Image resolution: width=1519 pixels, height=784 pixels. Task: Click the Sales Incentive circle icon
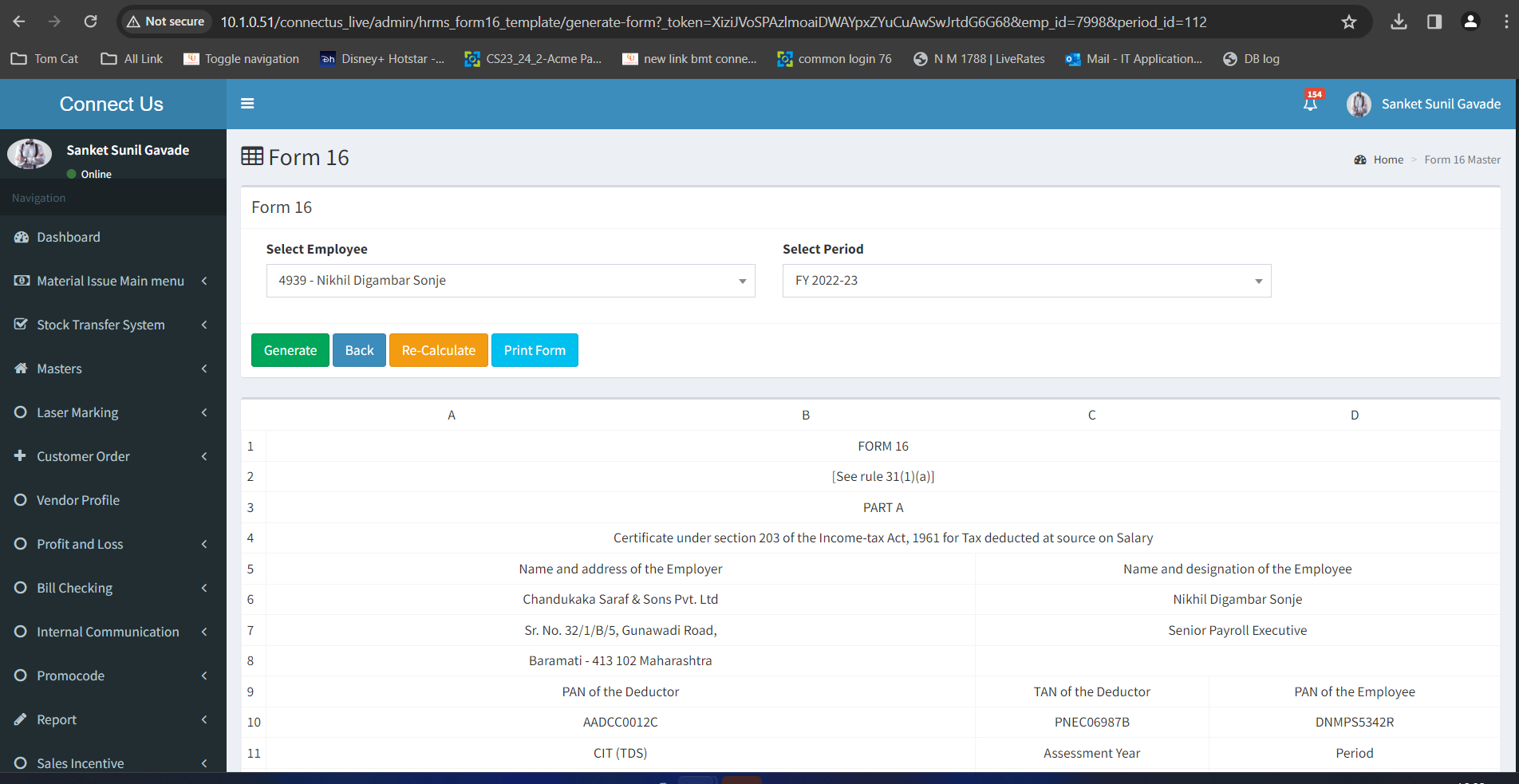pyautogui.click(x=22, y=763)
